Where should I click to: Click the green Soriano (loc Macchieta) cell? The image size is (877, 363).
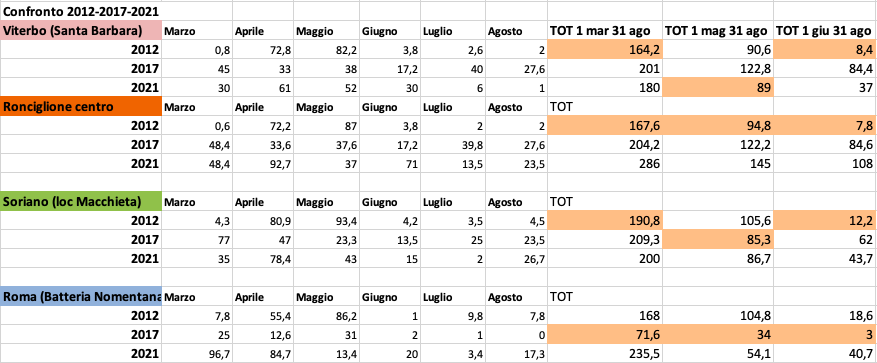[x=81, y=202]
